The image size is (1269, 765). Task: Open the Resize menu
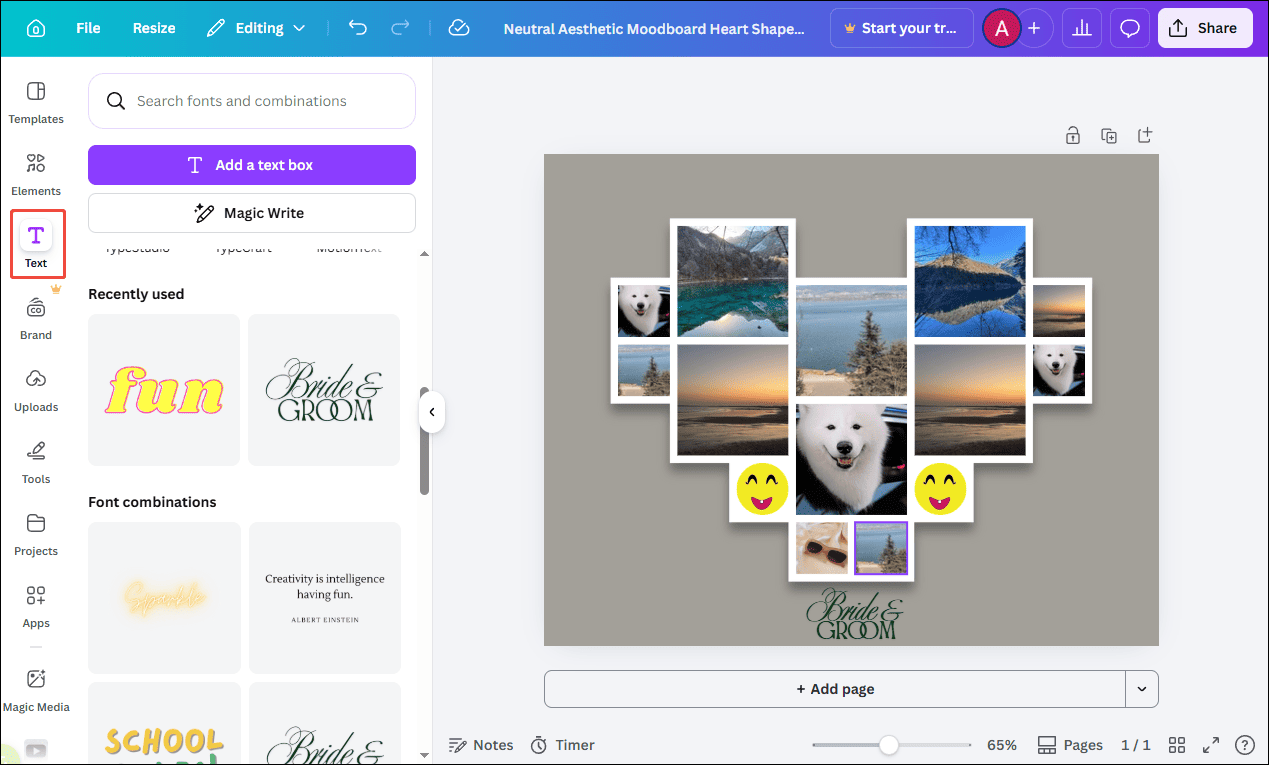click(x=153, y=28)
